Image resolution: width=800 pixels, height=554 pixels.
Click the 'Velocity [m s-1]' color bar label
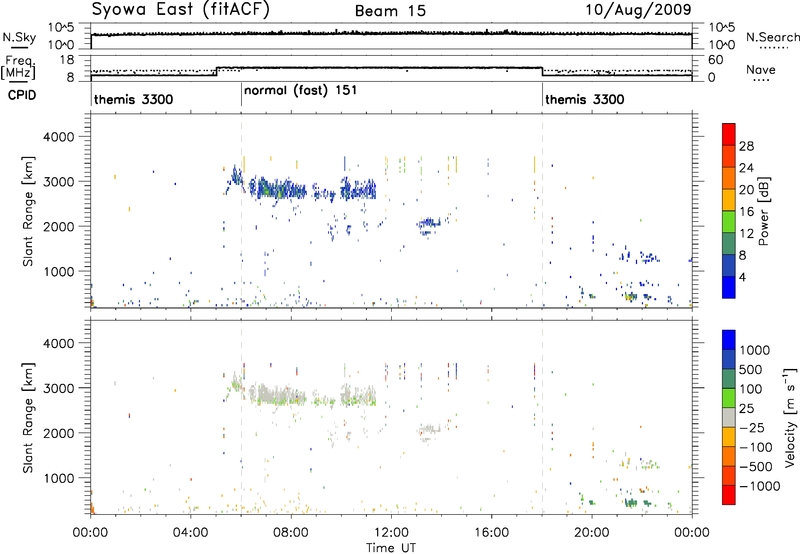pos(790,417)
